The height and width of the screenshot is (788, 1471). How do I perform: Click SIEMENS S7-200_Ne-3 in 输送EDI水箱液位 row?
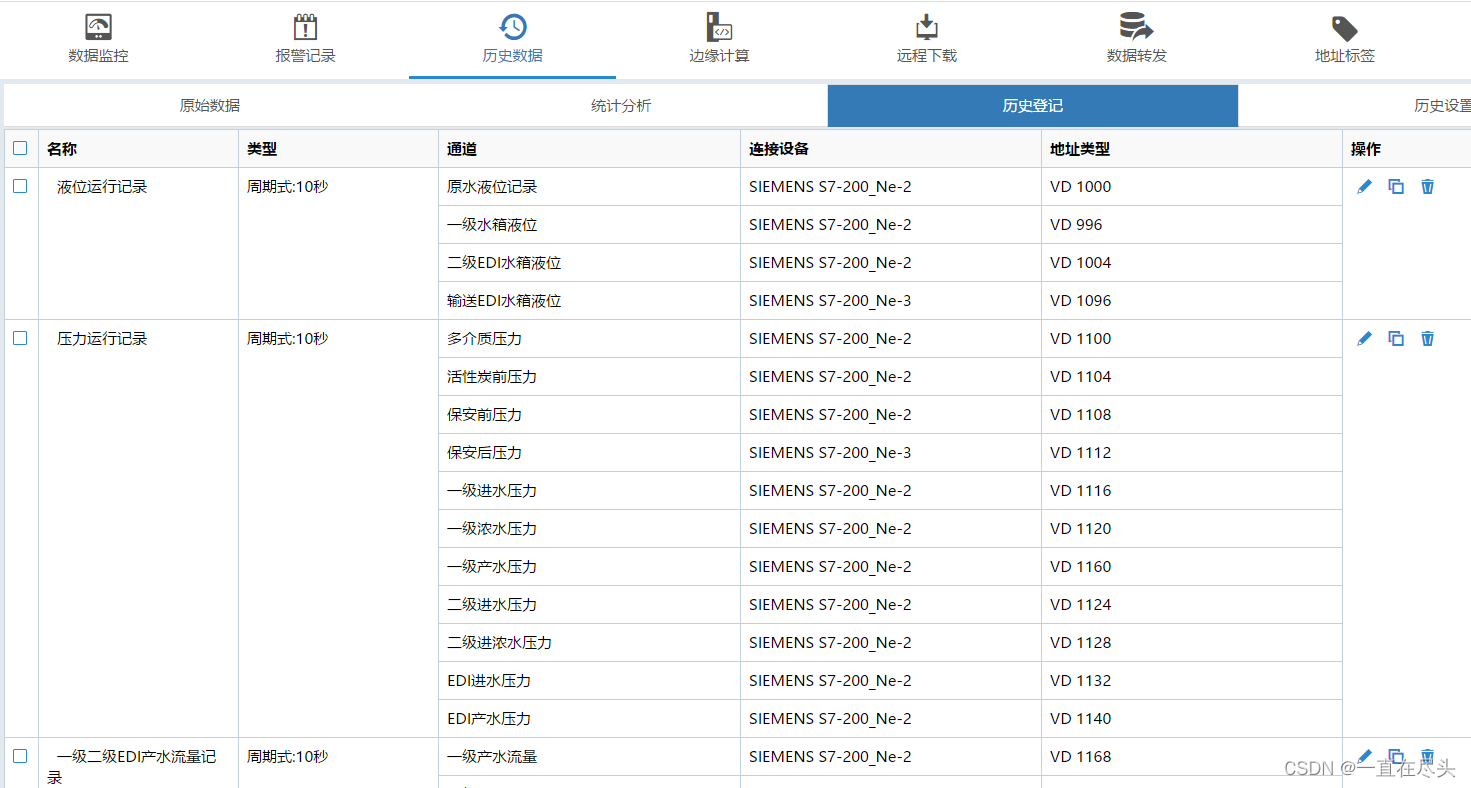(830, 301)
